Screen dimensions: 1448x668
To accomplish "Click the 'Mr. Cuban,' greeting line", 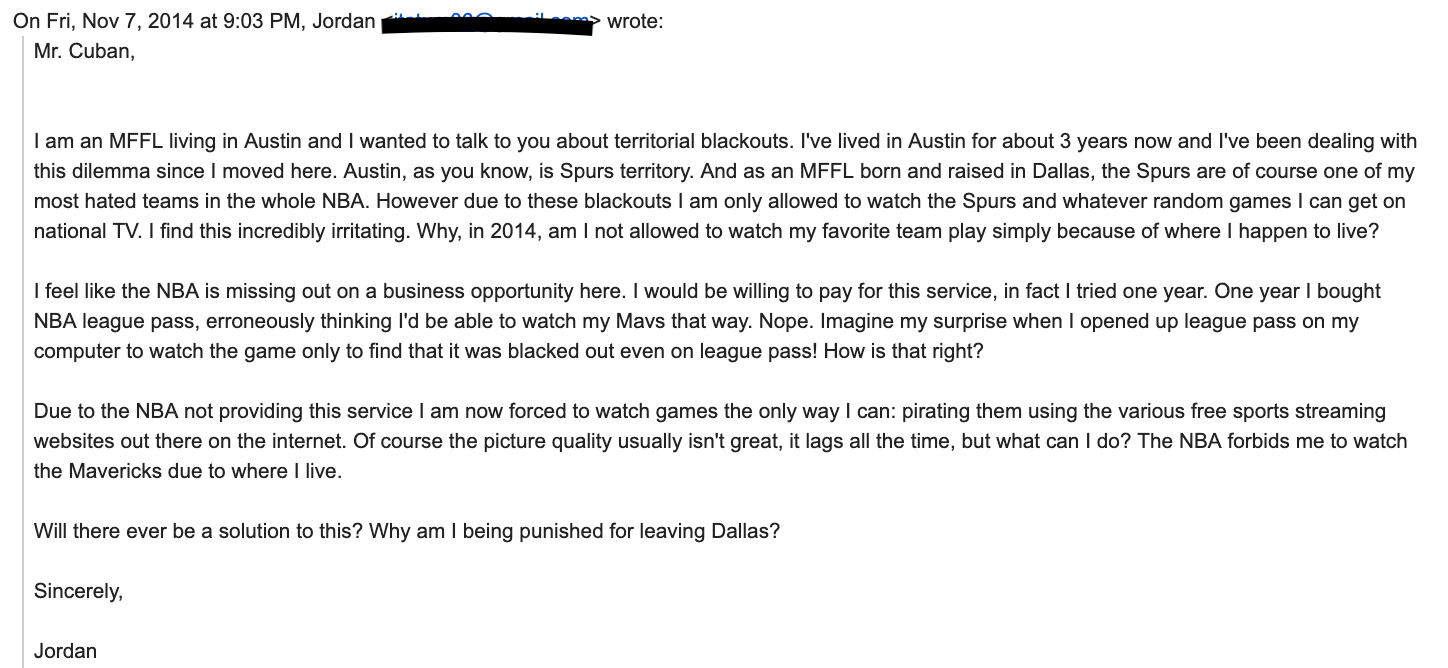I will [x=84, y=52].
